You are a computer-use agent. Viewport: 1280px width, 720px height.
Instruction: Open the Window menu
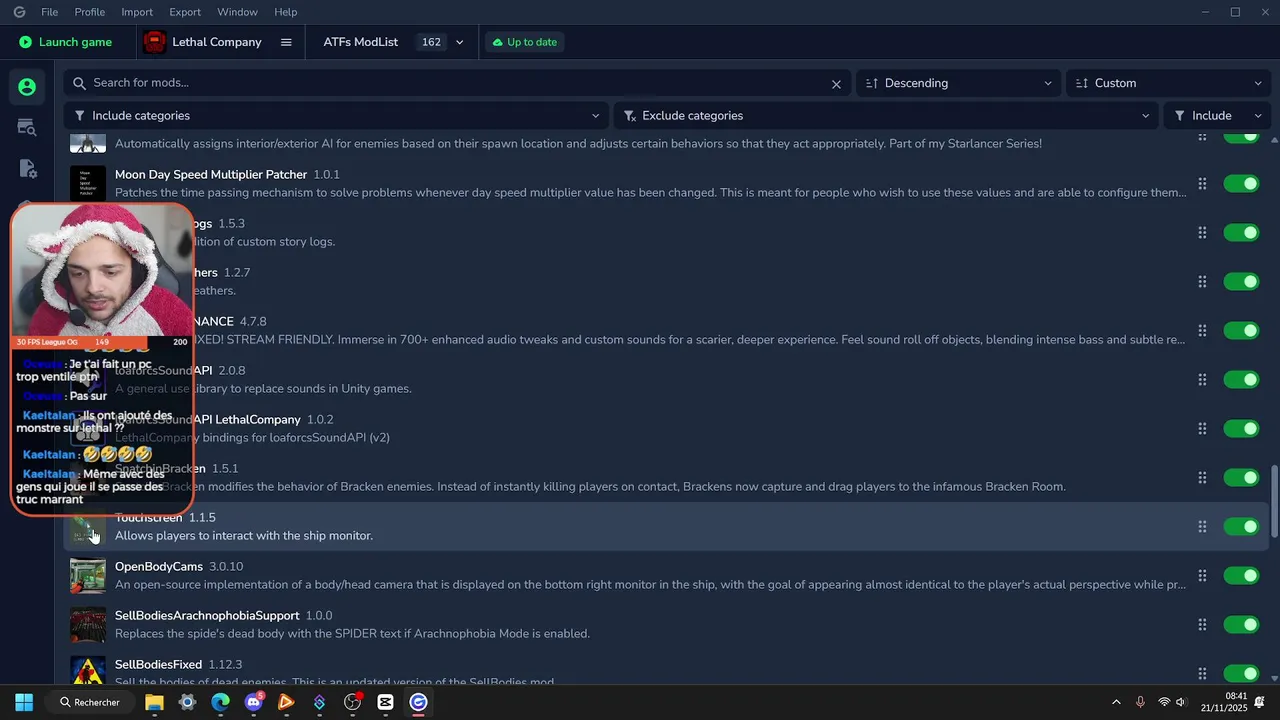(237, 12)
